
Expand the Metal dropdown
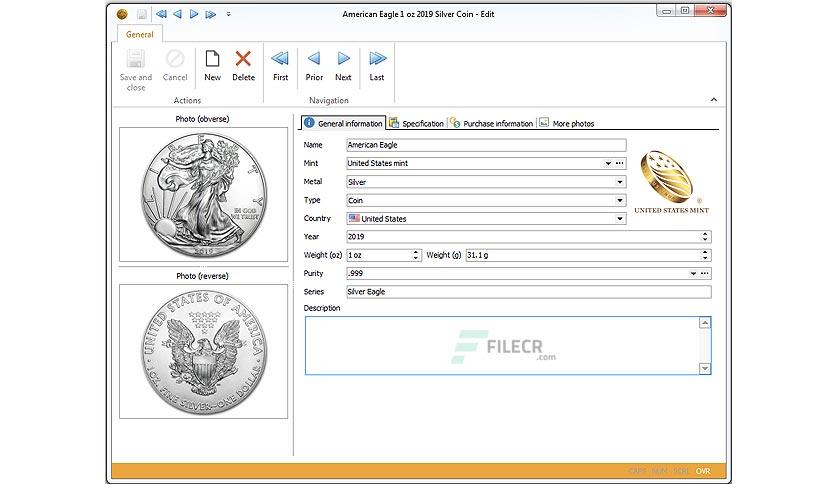pyautogui.click(x=620, y=182)
